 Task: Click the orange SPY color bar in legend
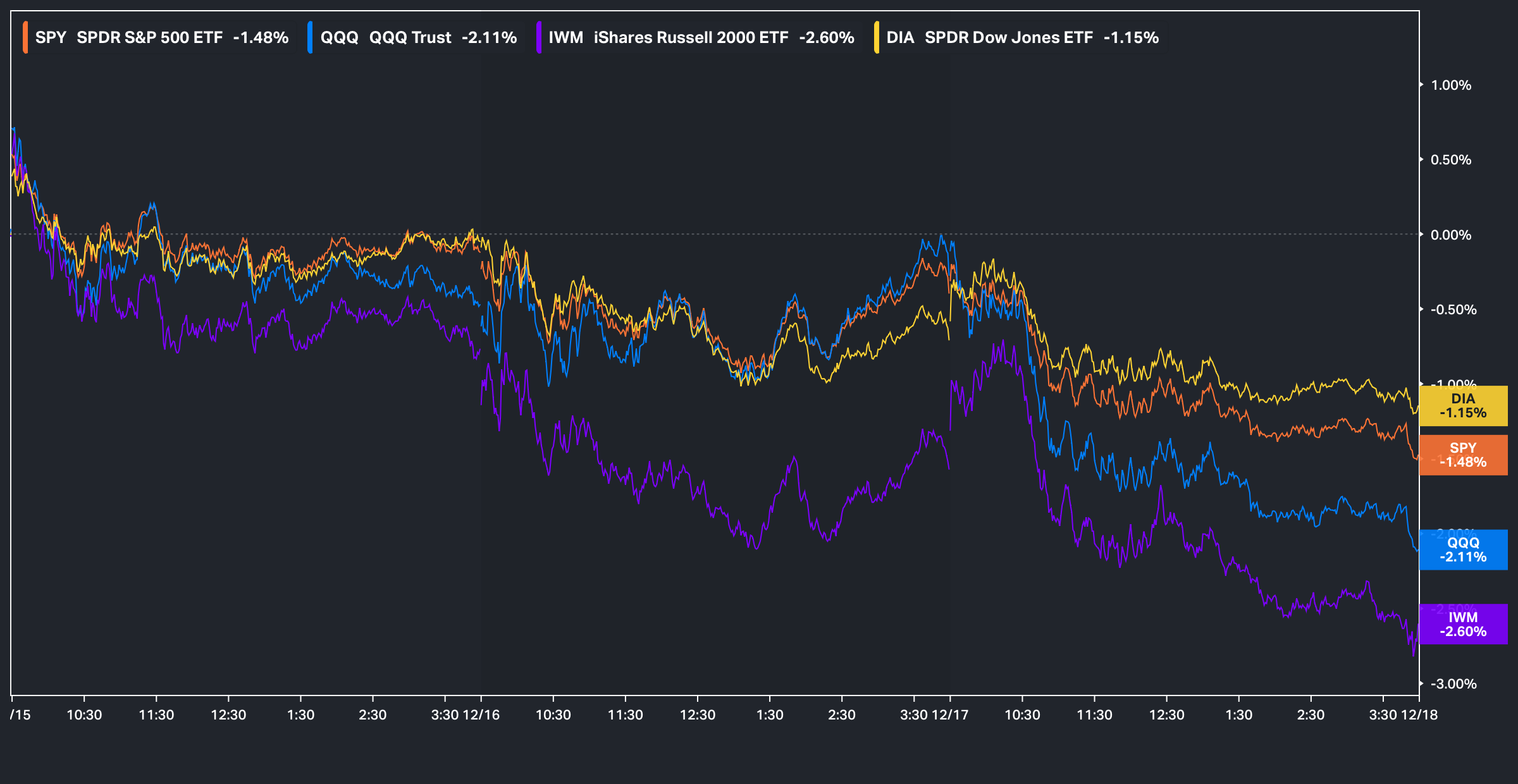pos(25,37)
